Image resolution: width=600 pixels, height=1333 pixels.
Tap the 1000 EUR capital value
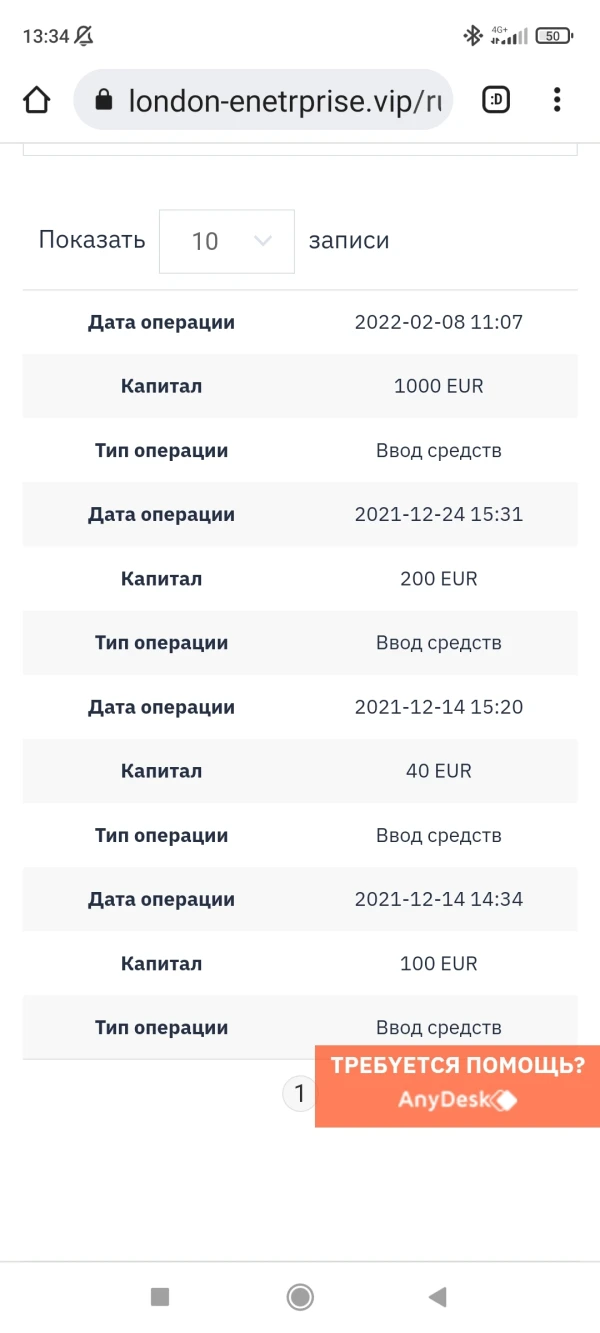pyautogui.click(x=439, y=386)
